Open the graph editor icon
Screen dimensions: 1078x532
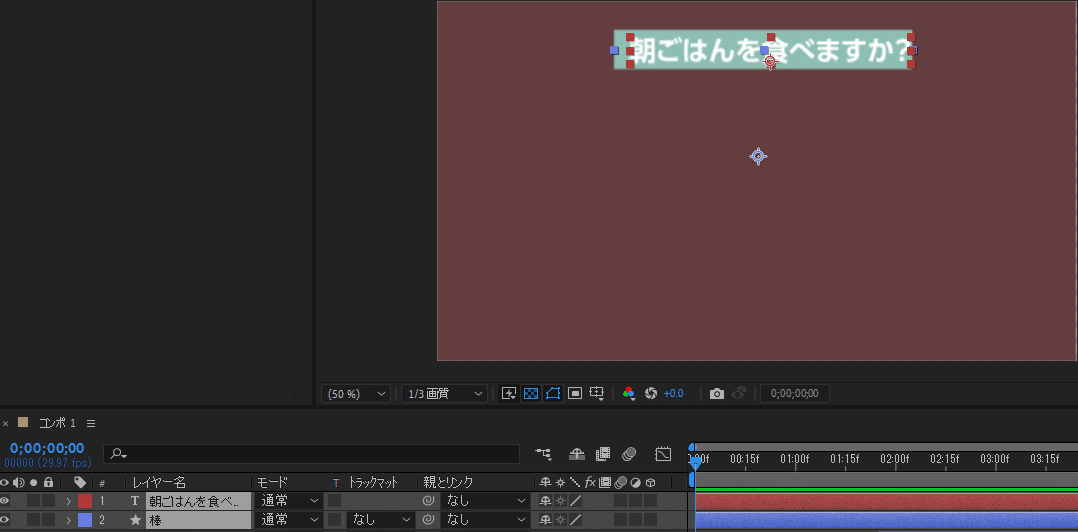click(x=663, y=454)
